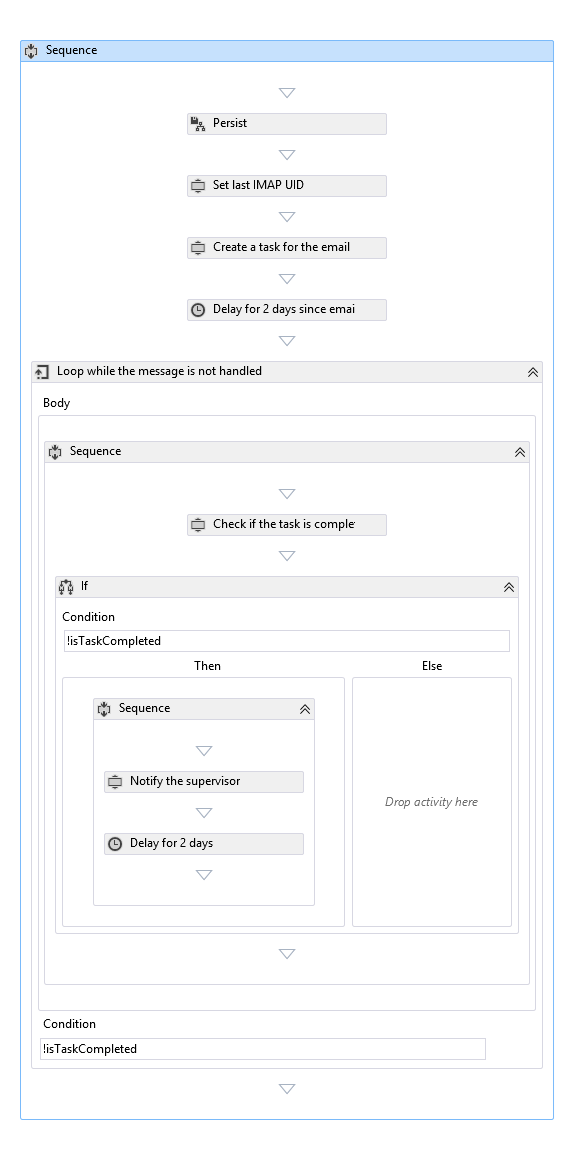Click the Persist activity icon
The height and width of the screenshot is (1150, 564).
197,124
